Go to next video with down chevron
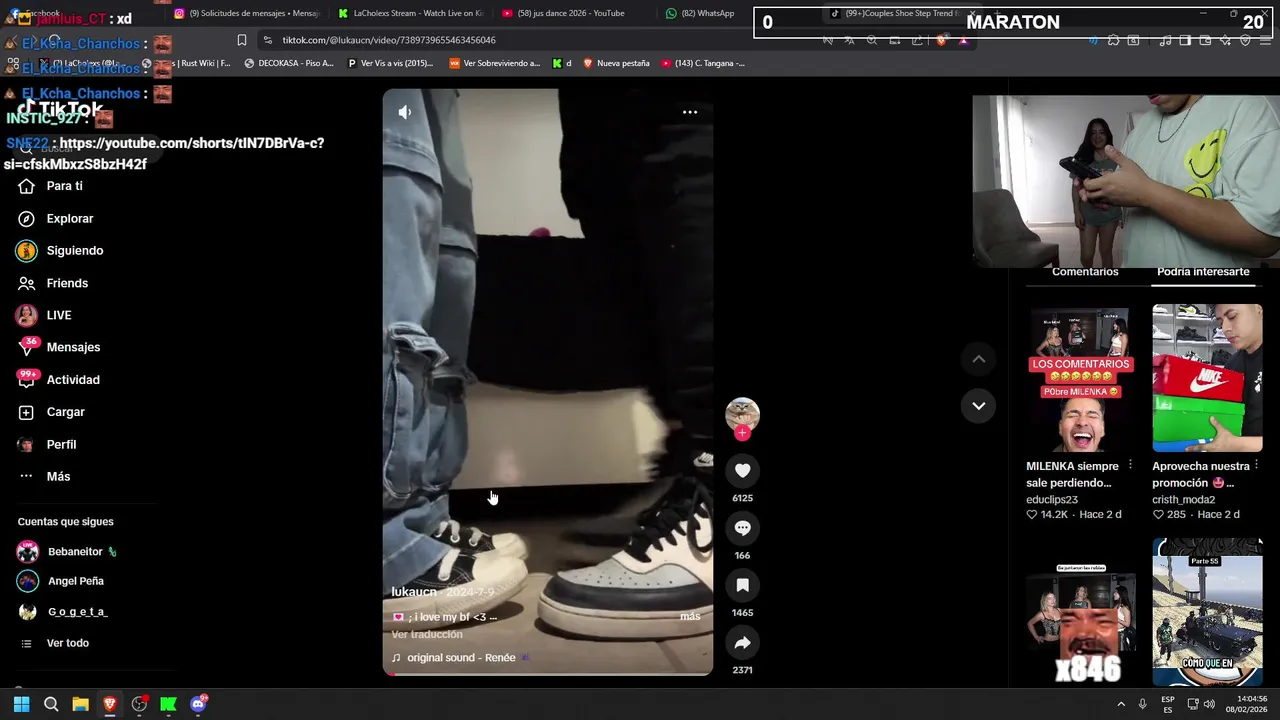This screenshot has height=720, width=1280. point(979,406)
